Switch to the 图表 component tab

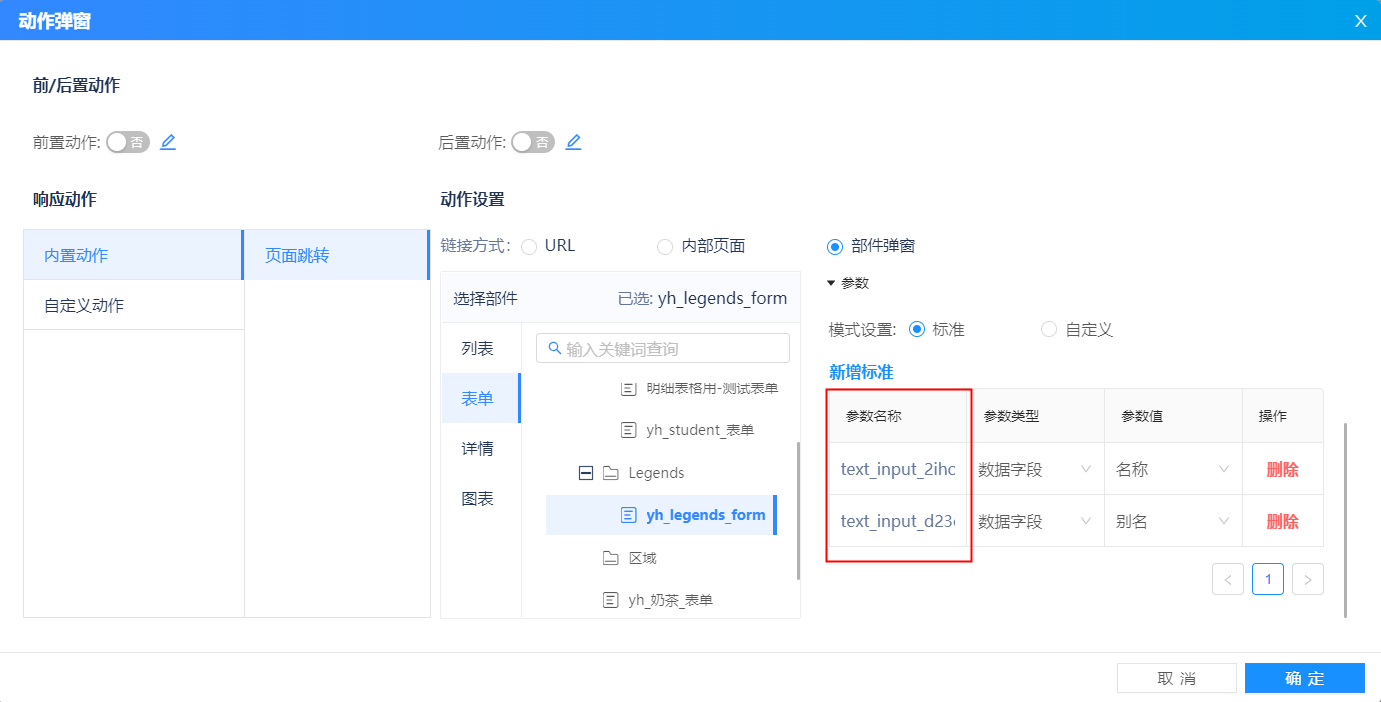coord(481,498)
